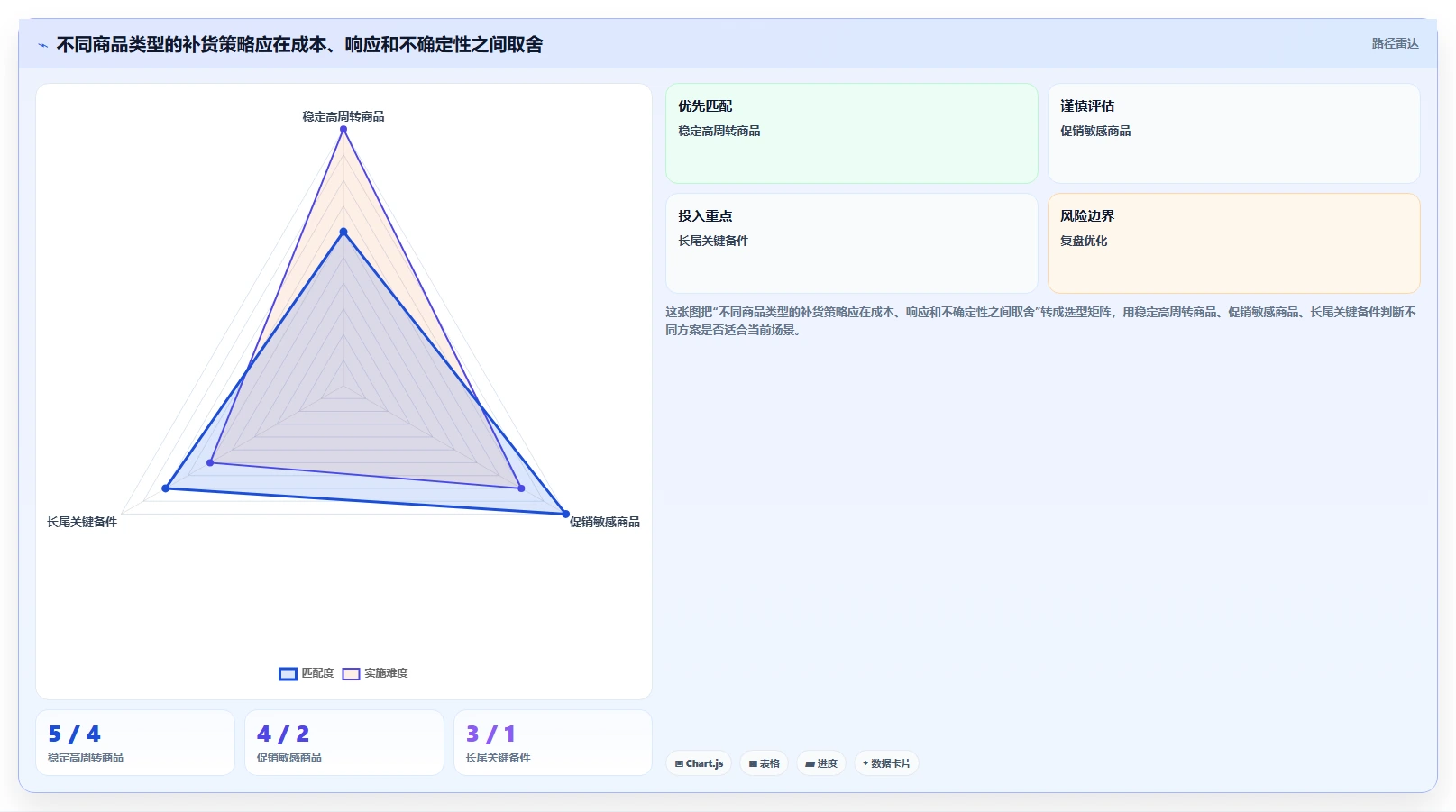Click the radar axis label 稳定高周转商品
Screen dimensions: 1456x812
tap(343, 116)
